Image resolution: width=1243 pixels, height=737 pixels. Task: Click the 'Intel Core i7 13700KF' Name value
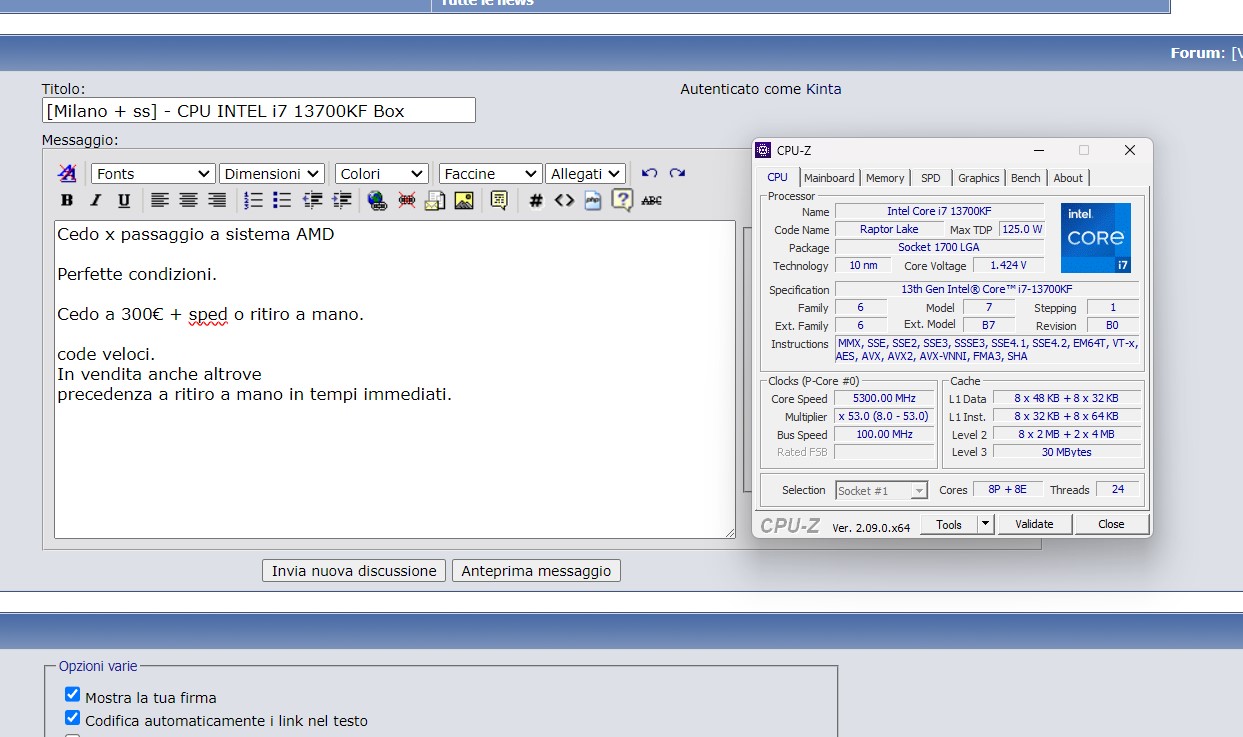coord(939,211)
